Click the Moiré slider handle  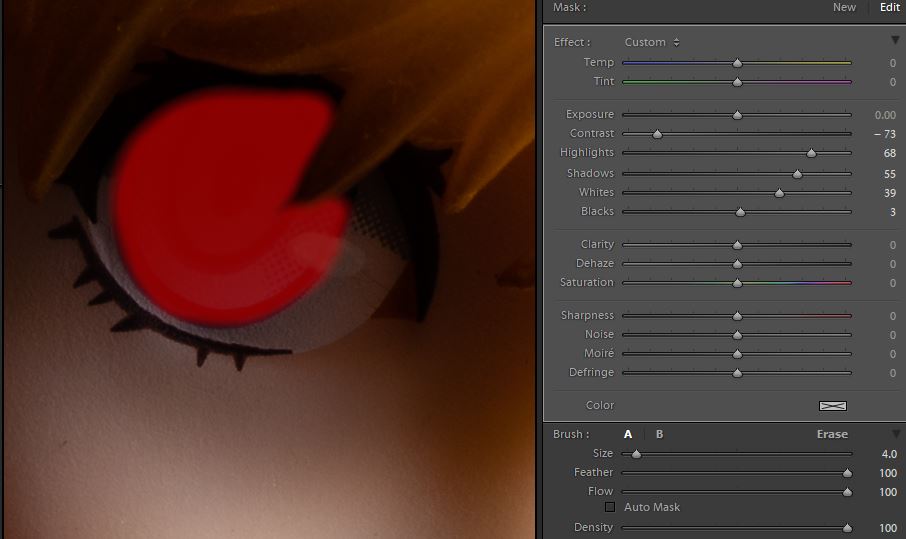737,354
